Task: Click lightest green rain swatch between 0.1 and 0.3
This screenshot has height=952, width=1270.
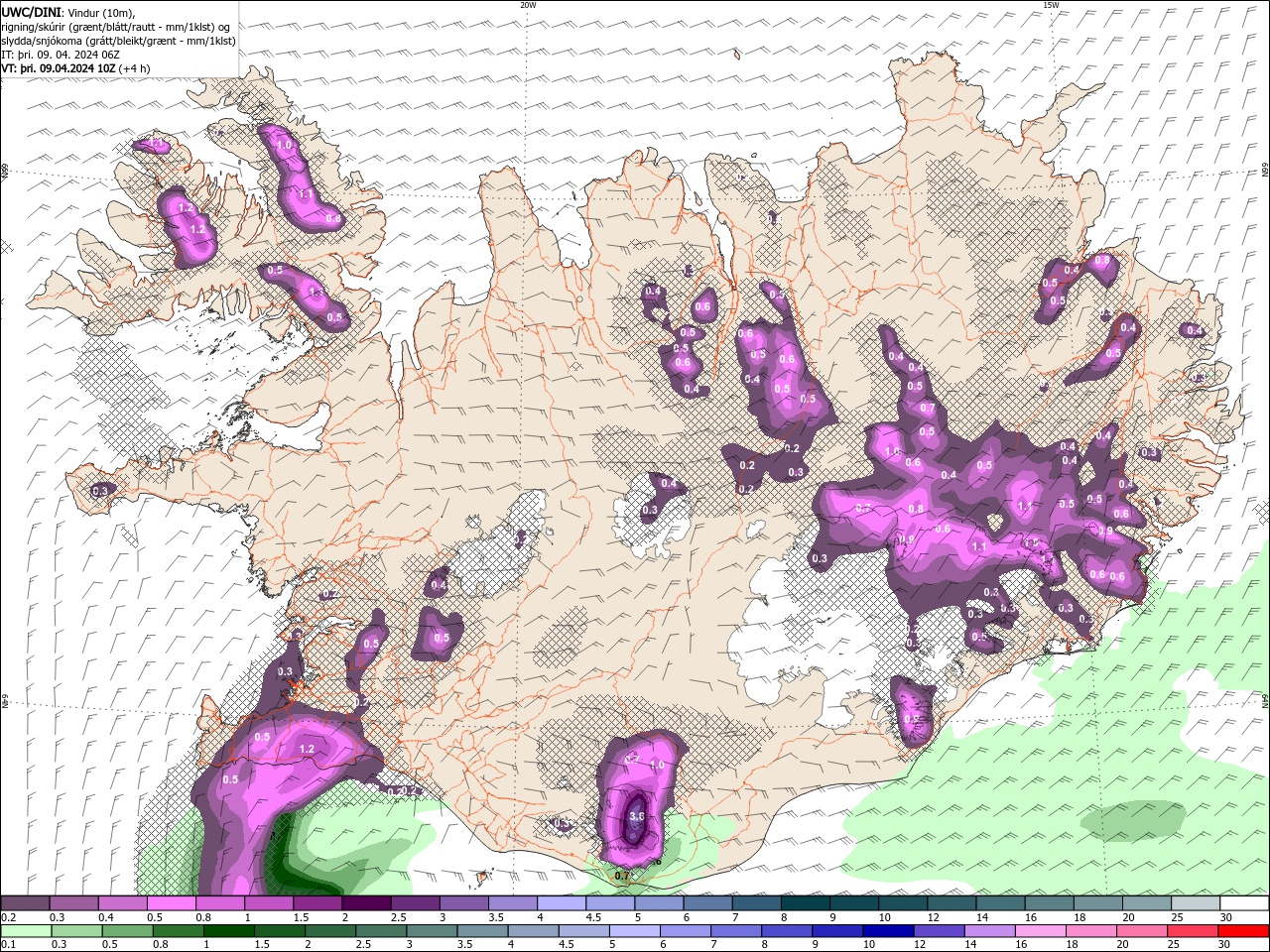Action: 26,931
